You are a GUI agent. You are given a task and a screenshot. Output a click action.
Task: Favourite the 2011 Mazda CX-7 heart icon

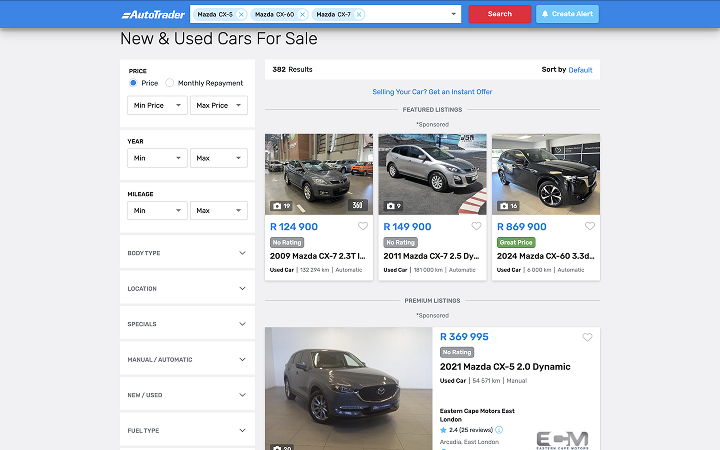476,226
